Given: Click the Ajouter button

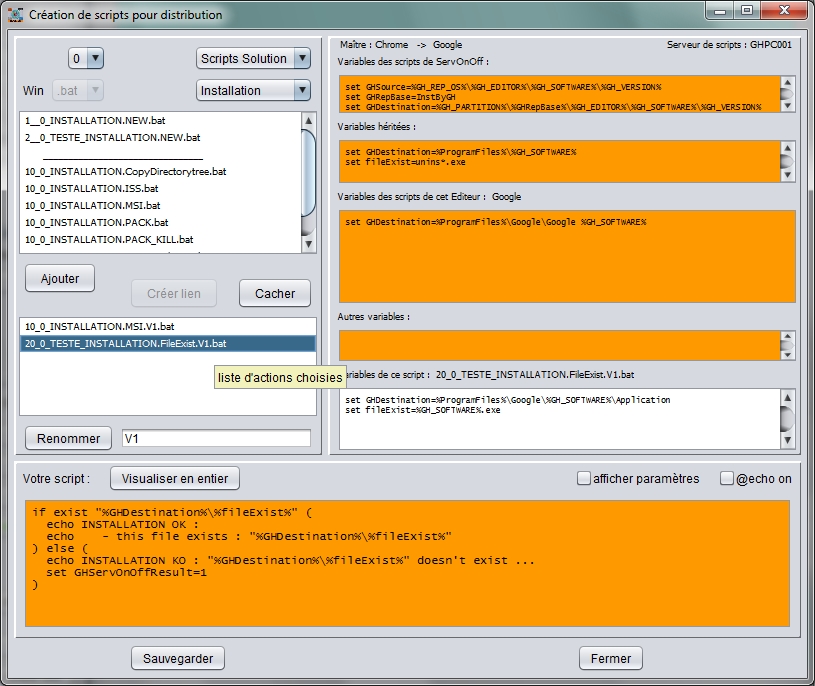Looking at the screenshot, I should [60, 279].
